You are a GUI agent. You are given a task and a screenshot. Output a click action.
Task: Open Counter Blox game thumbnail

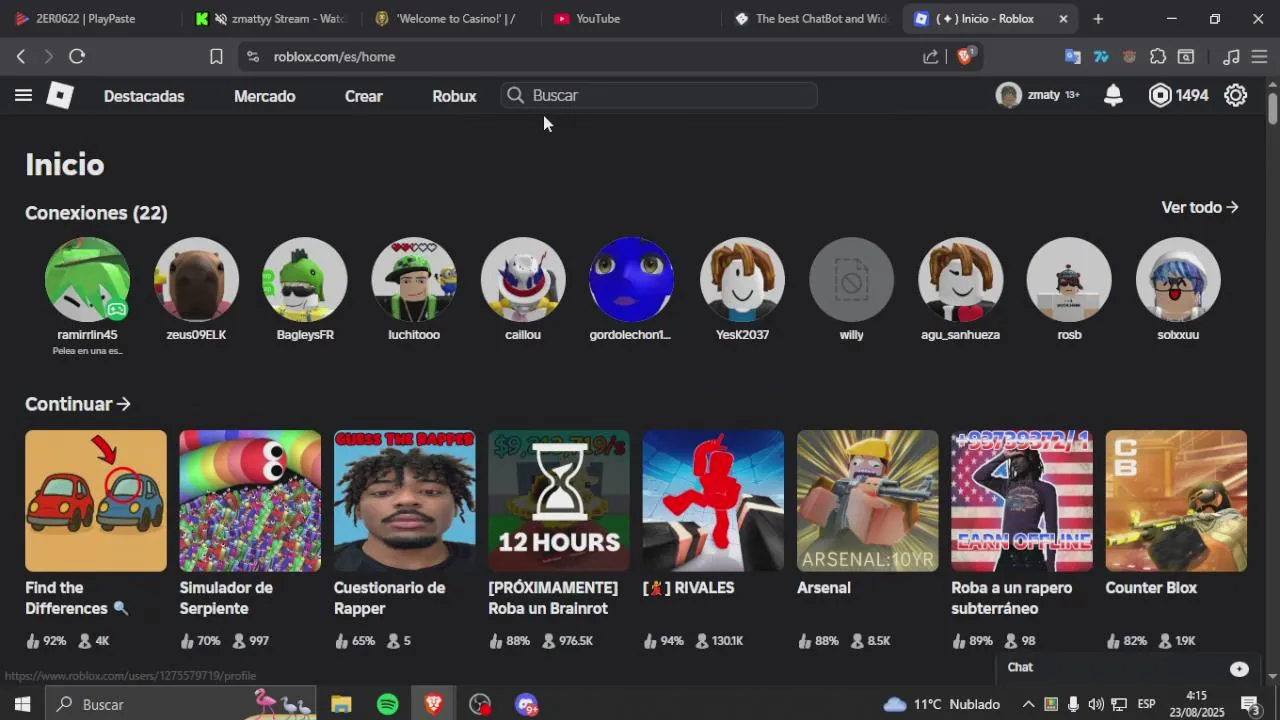(x=1176, y=501)
